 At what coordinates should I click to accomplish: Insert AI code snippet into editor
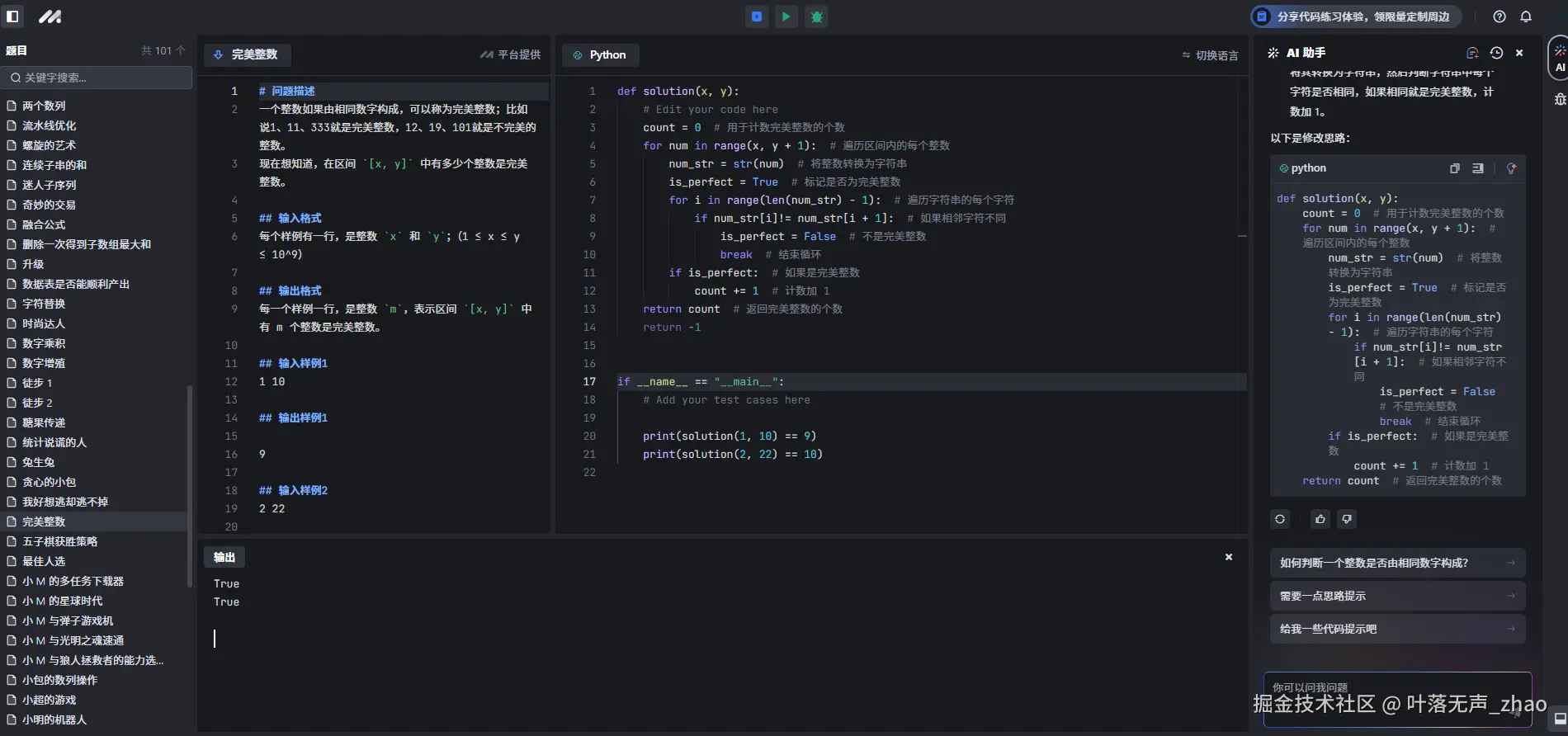coord(1478,168)
